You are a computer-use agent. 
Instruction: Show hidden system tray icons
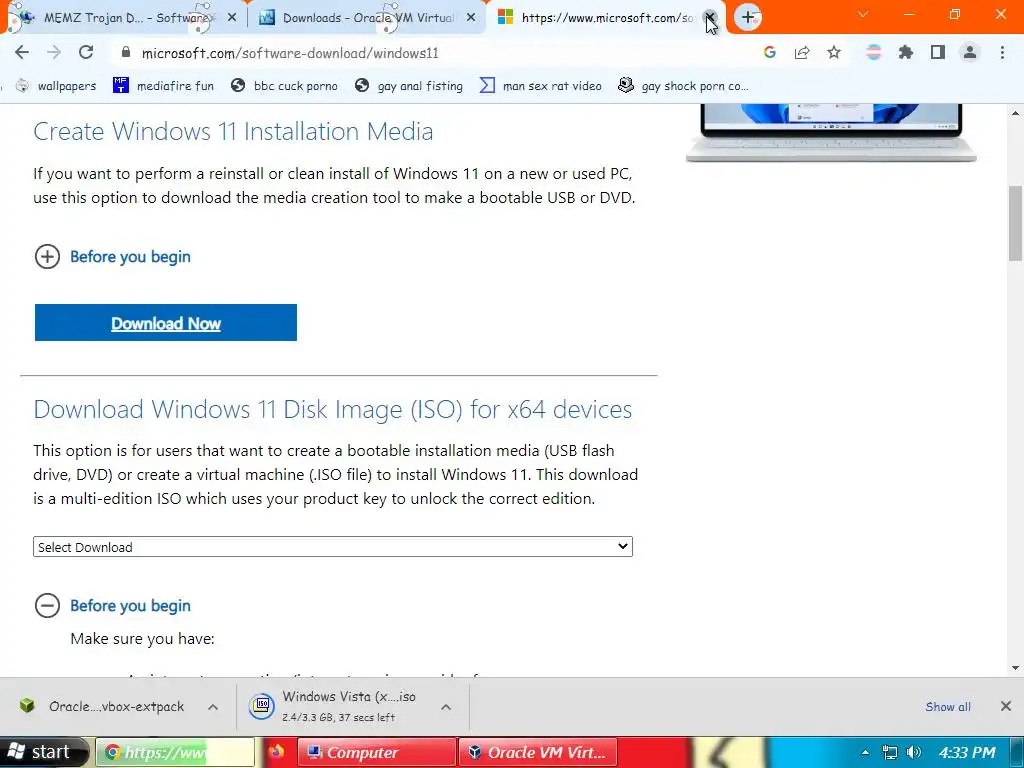865,752
